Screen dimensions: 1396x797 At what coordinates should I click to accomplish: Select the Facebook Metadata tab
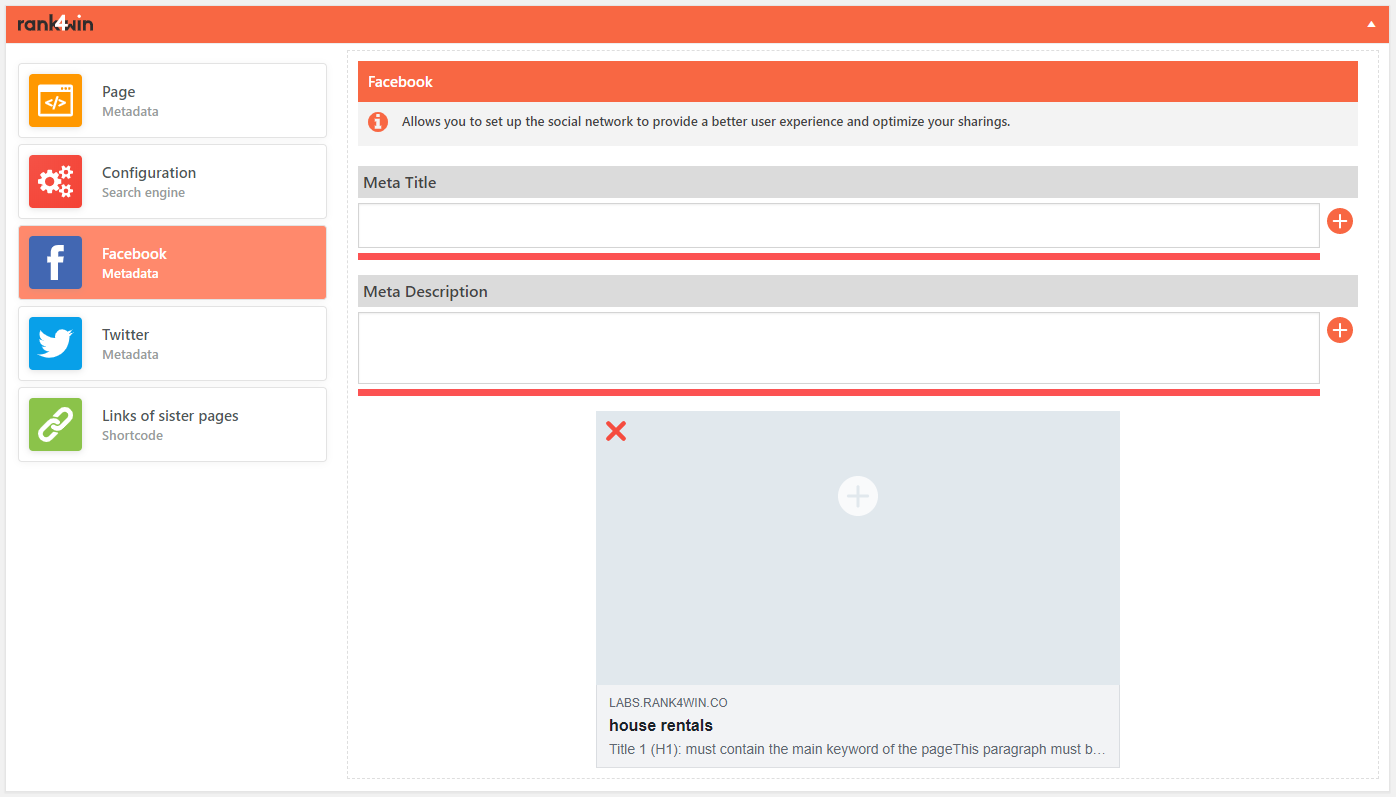point(172,263)
